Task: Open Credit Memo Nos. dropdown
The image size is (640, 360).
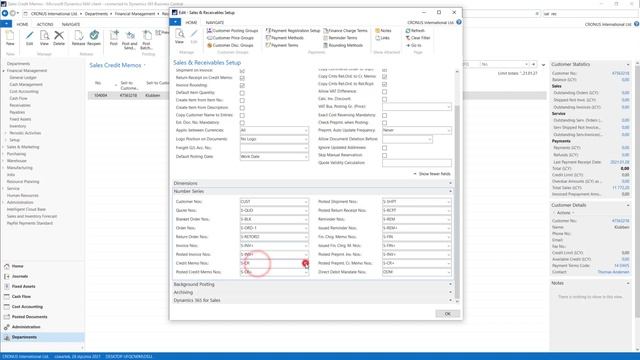Action: point(306,263)
